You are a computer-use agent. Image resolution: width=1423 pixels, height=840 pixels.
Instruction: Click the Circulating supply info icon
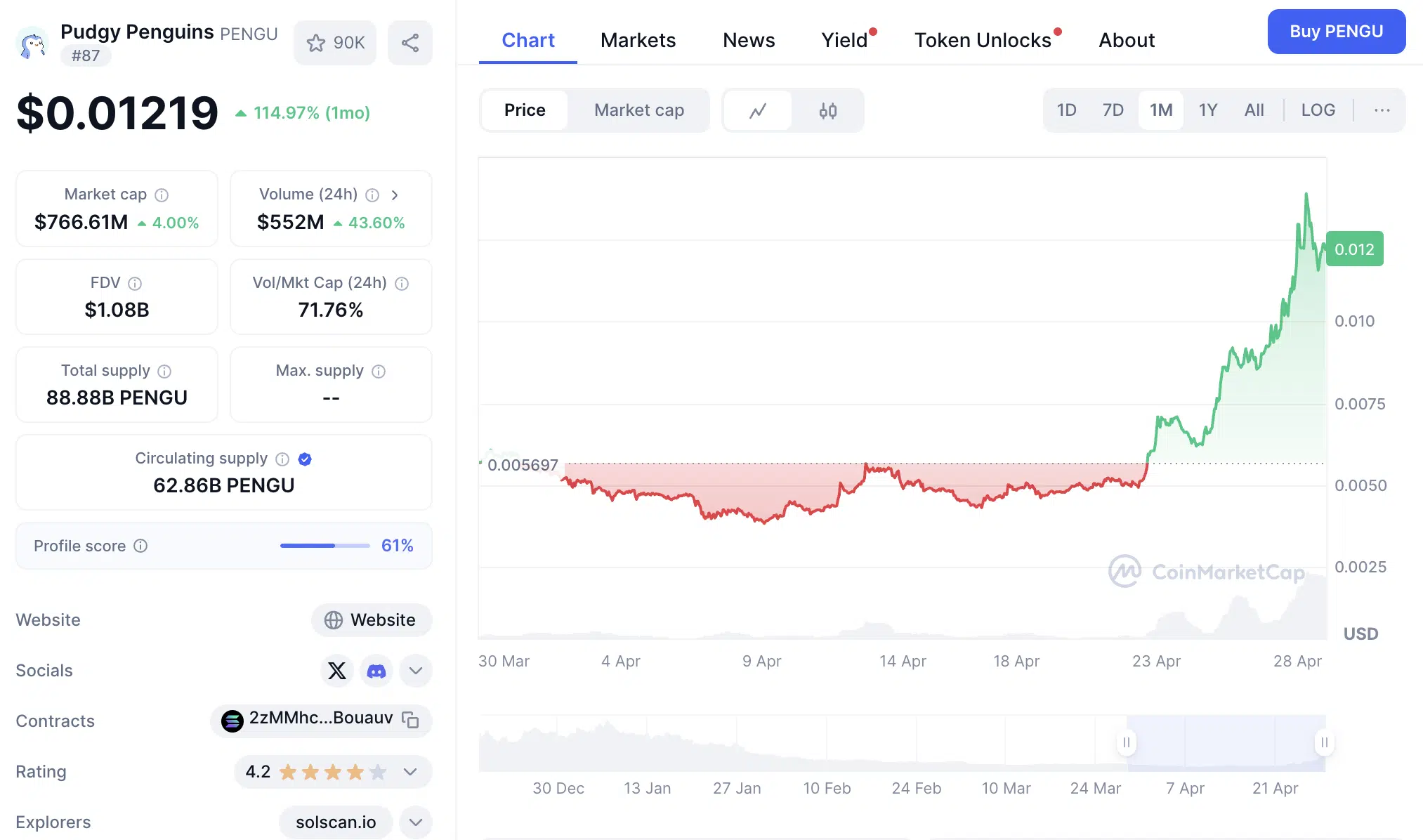click(282, 459)
